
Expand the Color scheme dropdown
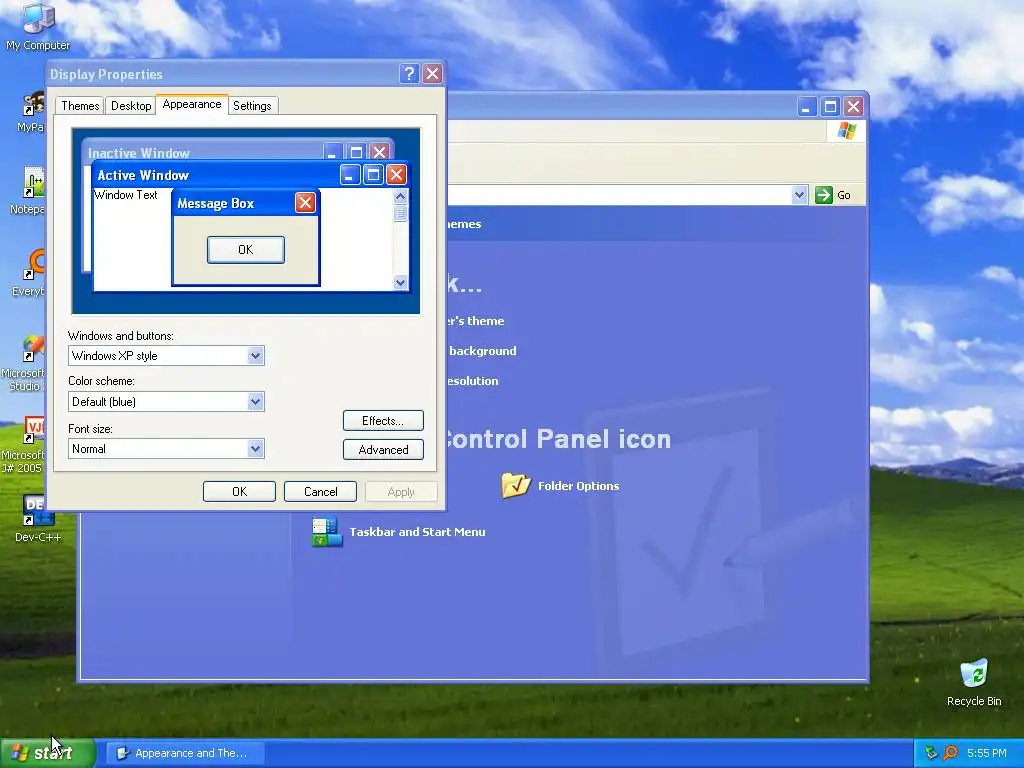click(x=255, y=402)
